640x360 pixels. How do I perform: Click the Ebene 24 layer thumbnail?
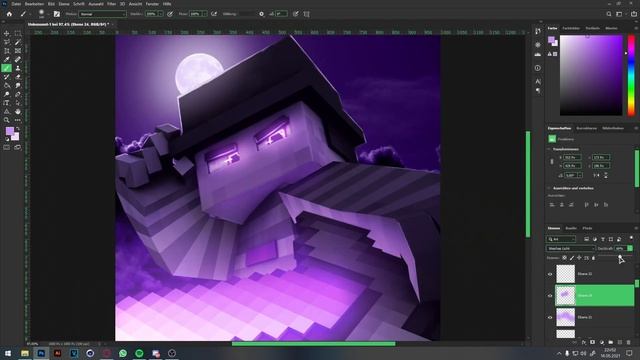[x=565, y=296]
